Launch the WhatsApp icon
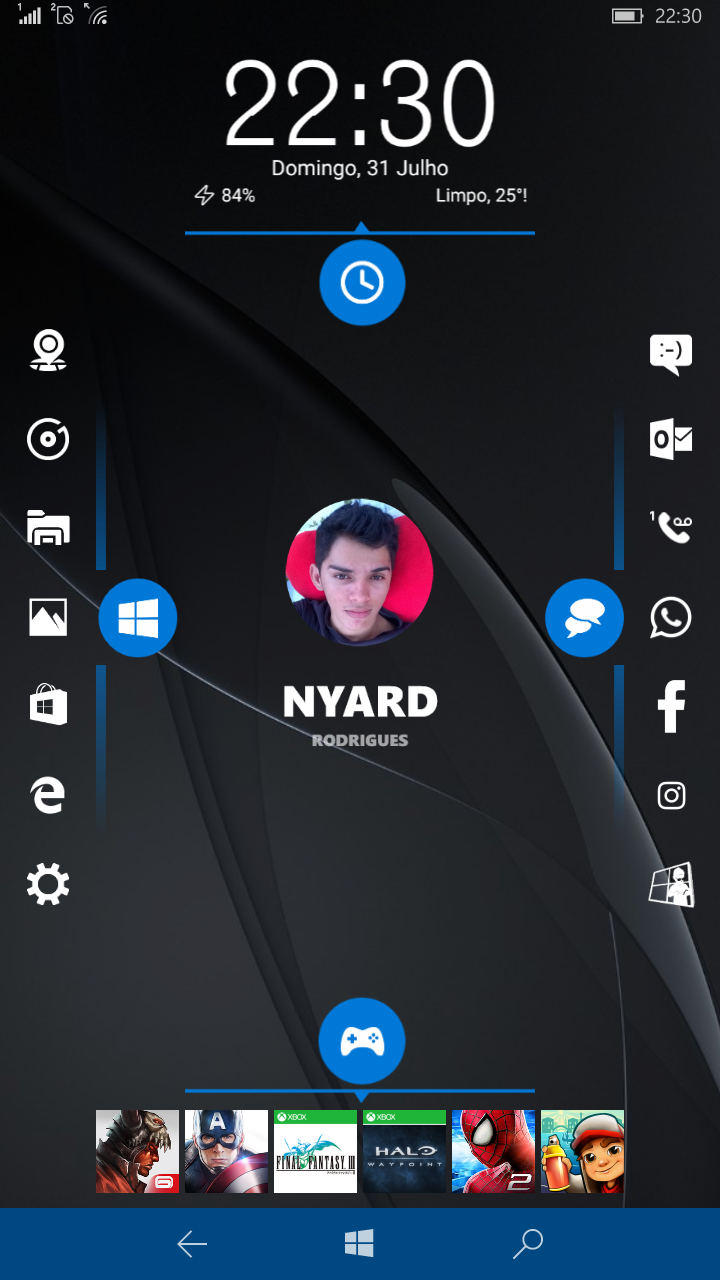This screenshot has height=1280, width=720. point(671,617)
